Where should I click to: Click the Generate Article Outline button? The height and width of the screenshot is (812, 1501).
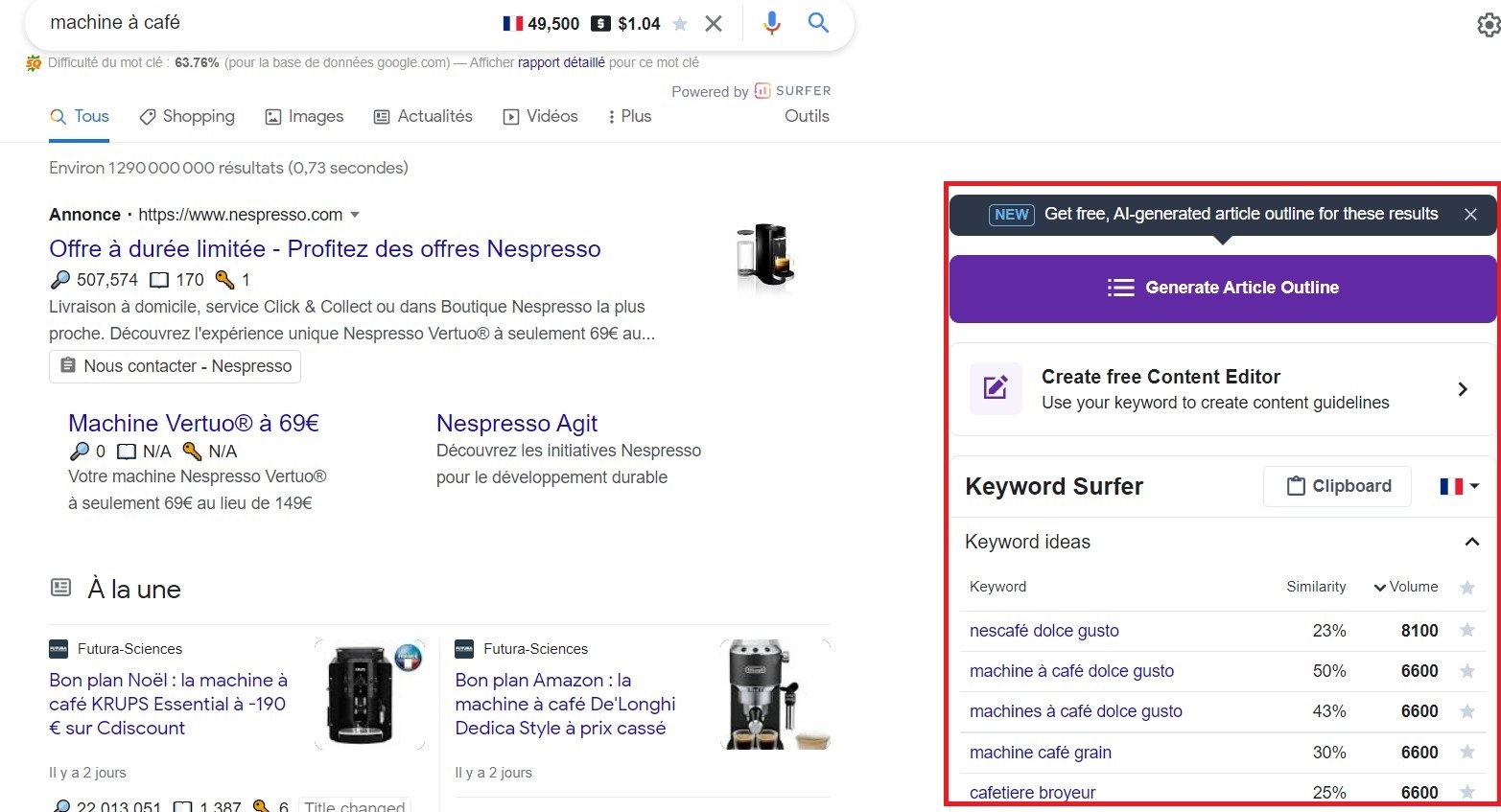pos(1222,288)
